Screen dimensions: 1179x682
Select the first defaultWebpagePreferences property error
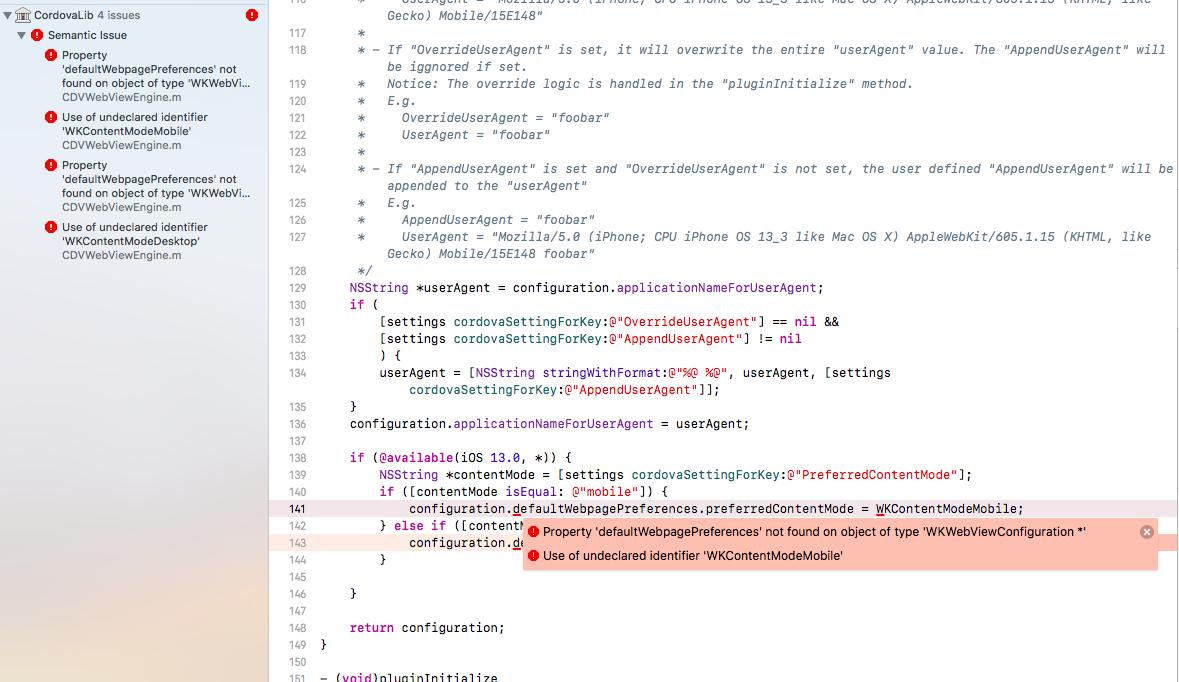(x=148, y=76)
